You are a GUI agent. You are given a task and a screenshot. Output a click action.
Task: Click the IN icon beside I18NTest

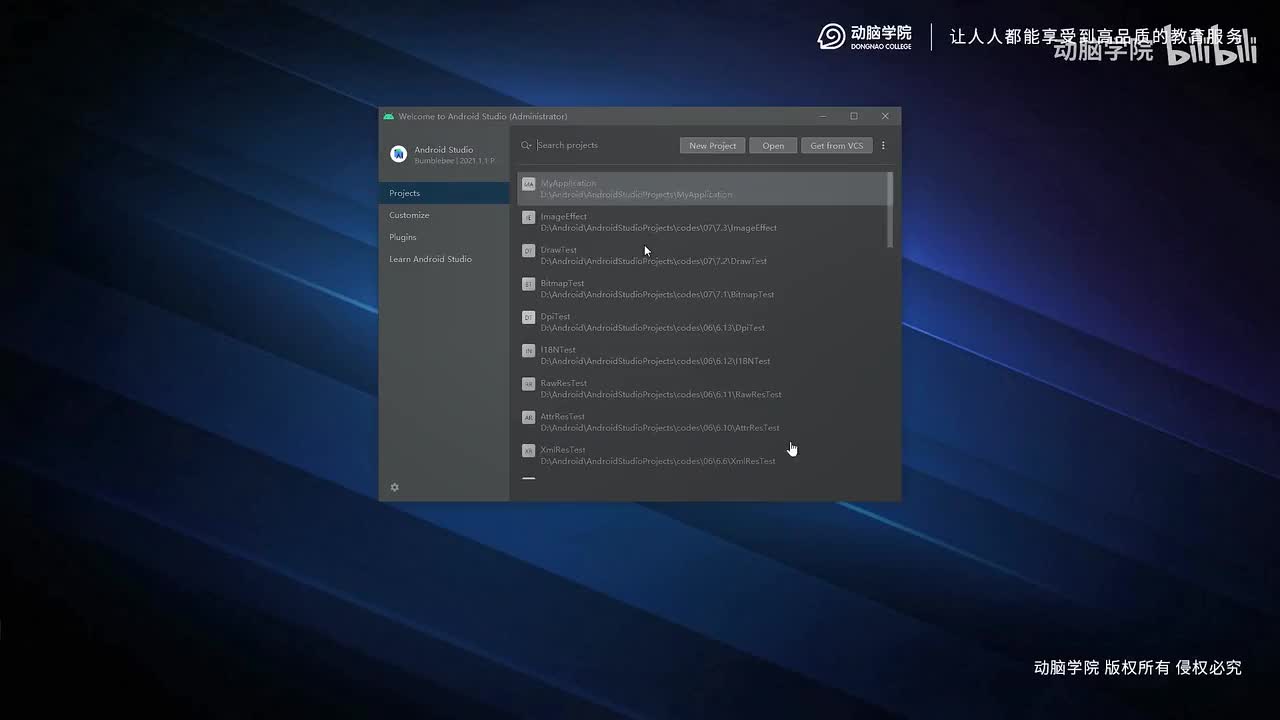pos(529,351)
